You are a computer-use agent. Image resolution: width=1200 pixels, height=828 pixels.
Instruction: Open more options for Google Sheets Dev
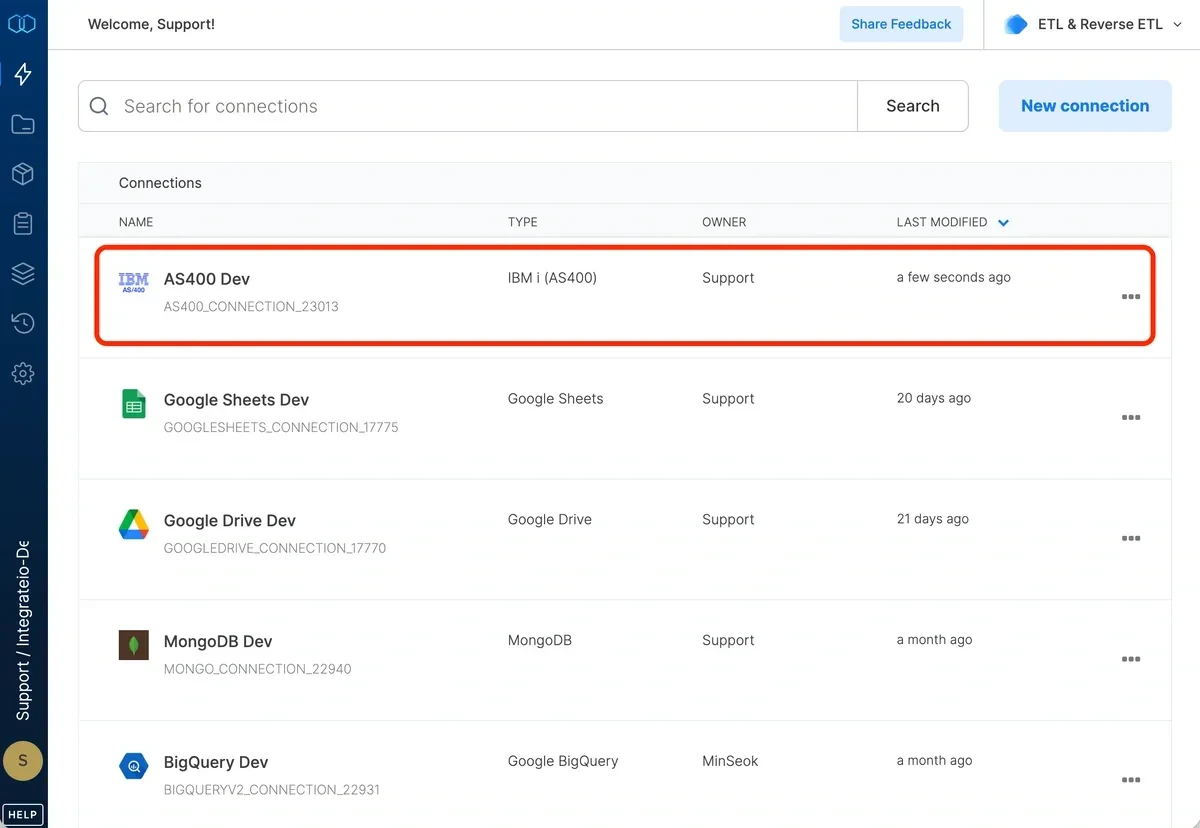tap(1131, 418)
